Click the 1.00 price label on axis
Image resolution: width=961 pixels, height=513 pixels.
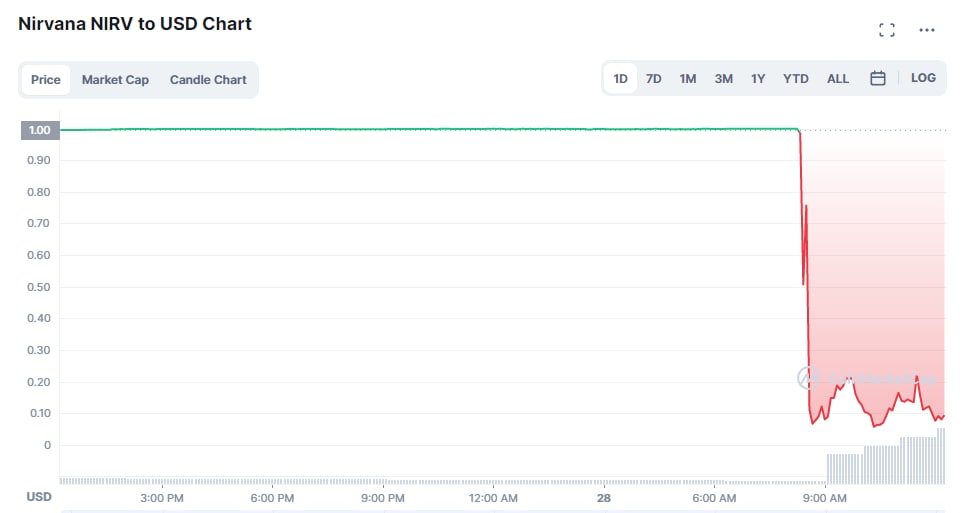pyautogui.click(x=40, y=130)
